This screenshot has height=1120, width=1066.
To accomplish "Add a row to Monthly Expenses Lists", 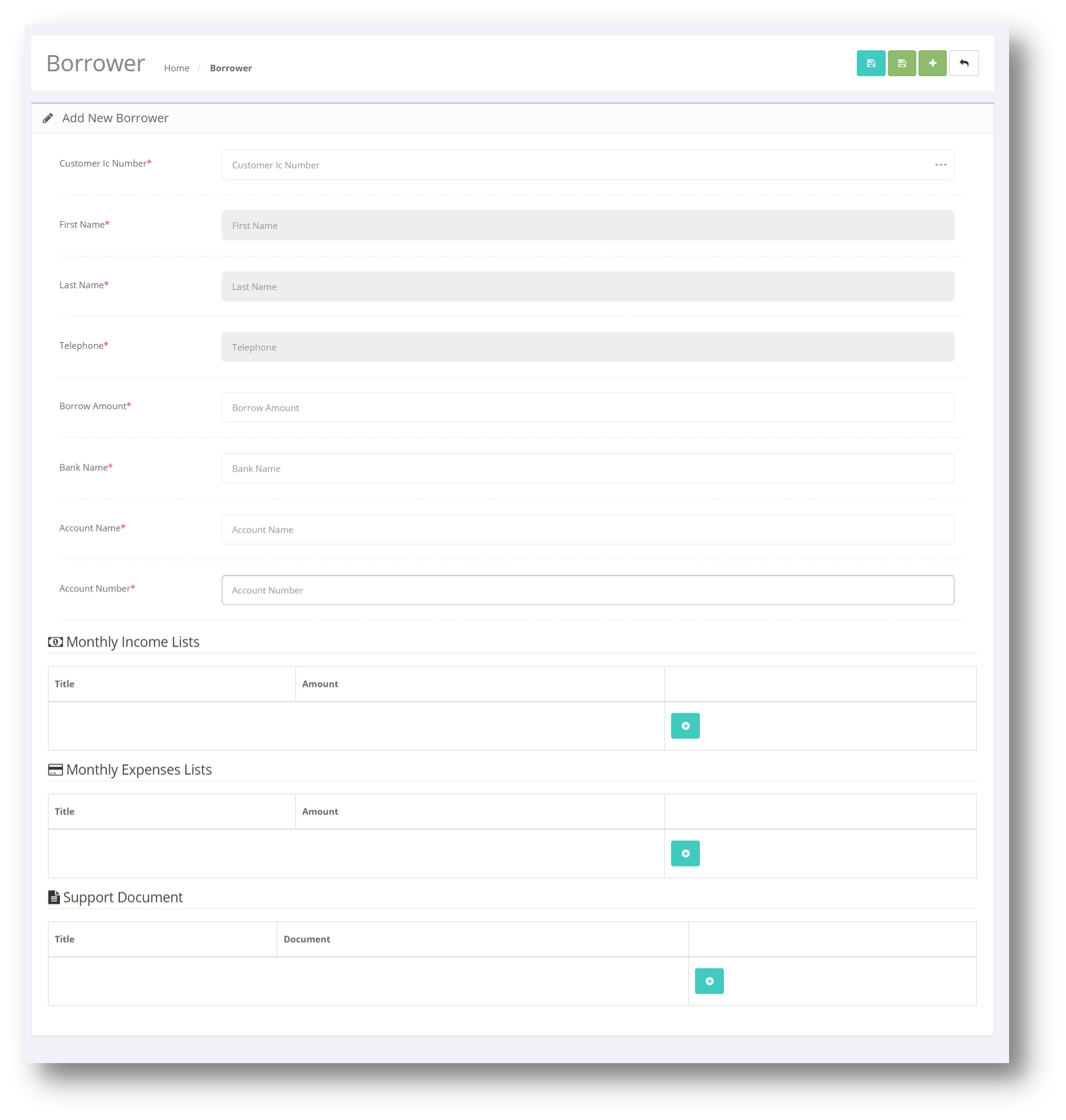I will click(685, 853).
